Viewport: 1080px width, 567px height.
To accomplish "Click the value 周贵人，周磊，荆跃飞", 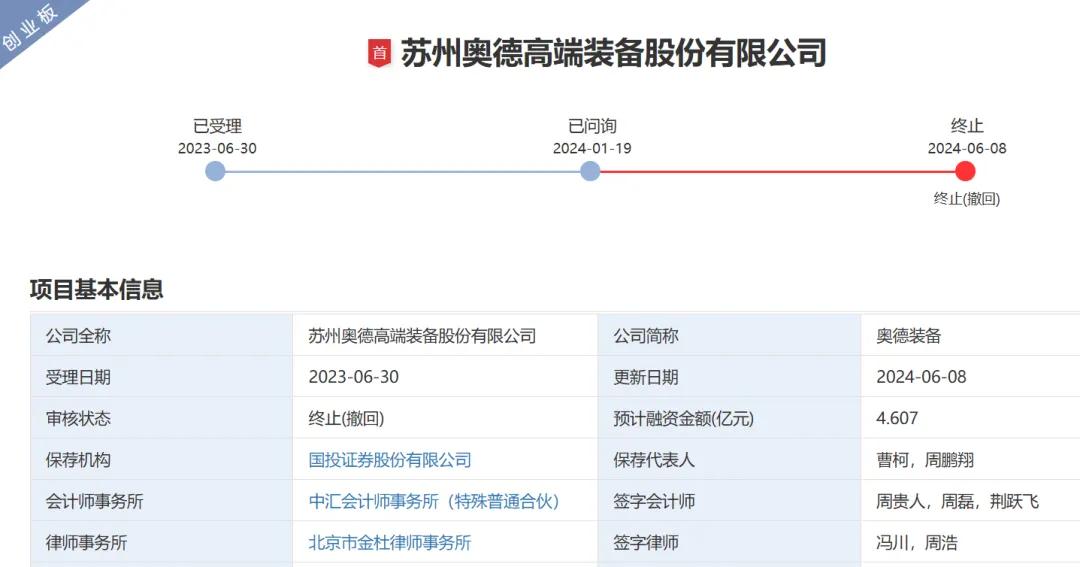I will [957, 501].
